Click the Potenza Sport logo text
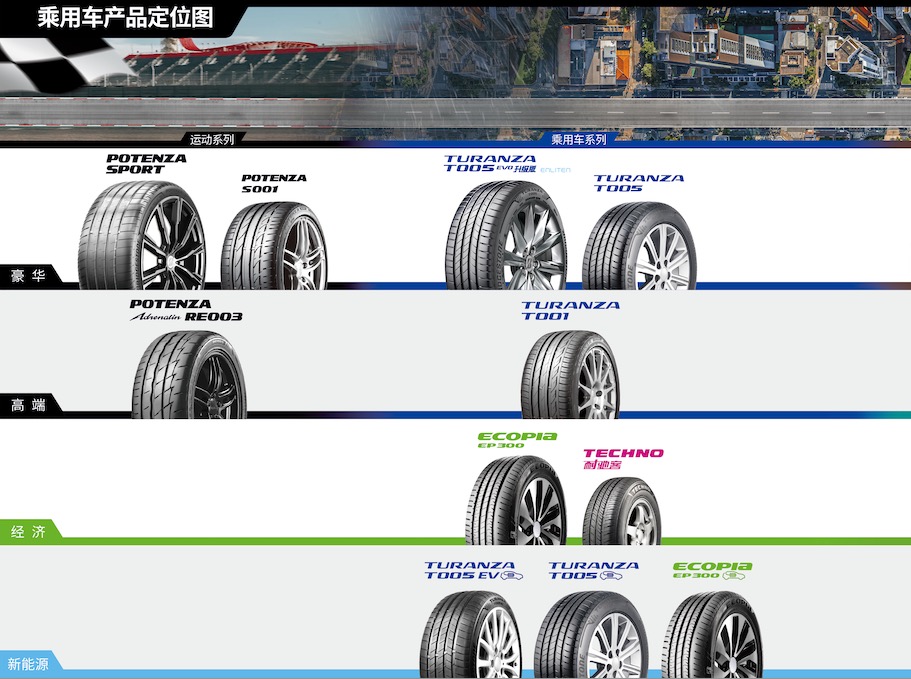The image size is (911, 679). point(146,164)
